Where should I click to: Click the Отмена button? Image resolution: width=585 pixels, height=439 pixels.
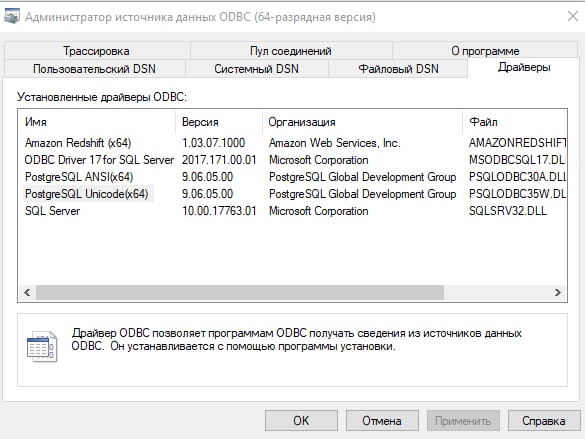382,421
